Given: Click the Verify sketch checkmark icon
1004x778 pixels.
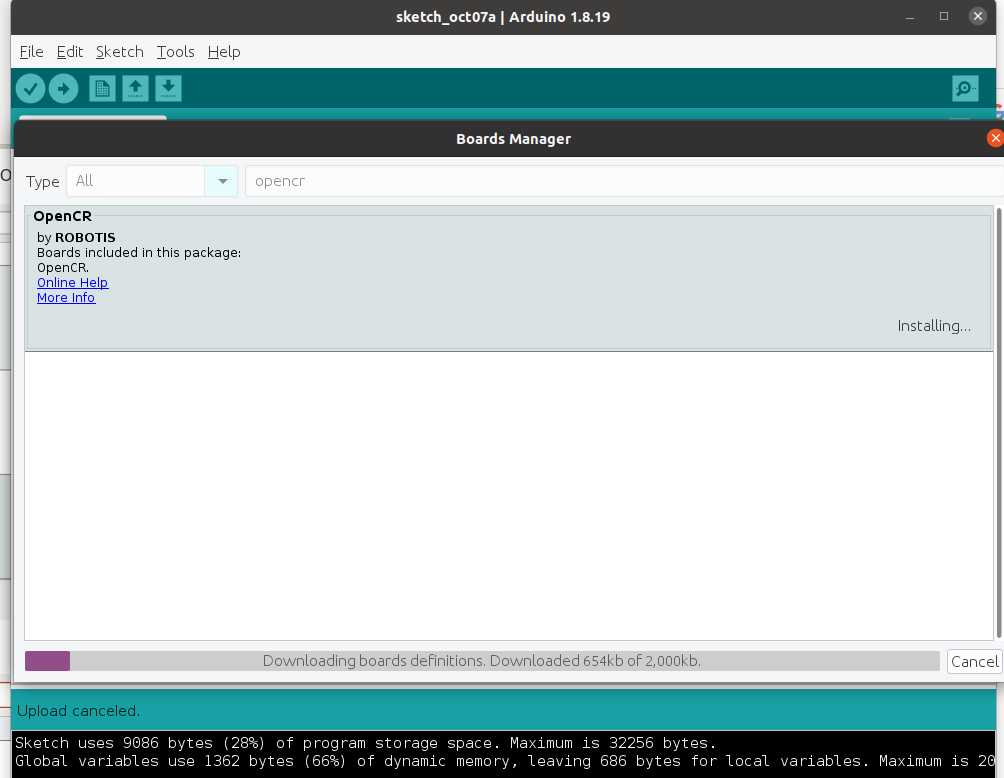Looking at the screenshot, I should coord(30,88).
